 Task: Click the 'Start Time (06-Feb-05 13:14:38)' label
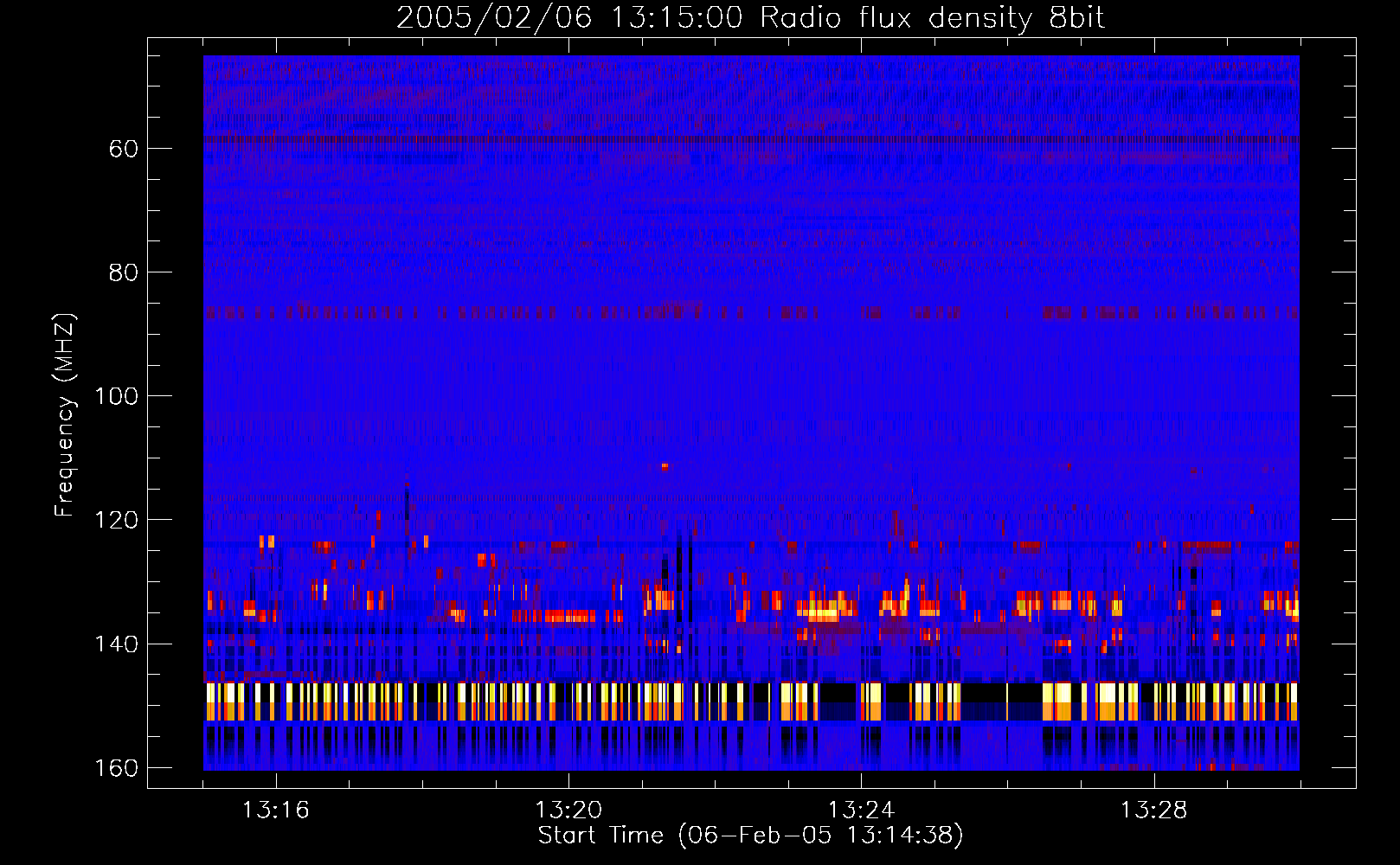point(751,836)
